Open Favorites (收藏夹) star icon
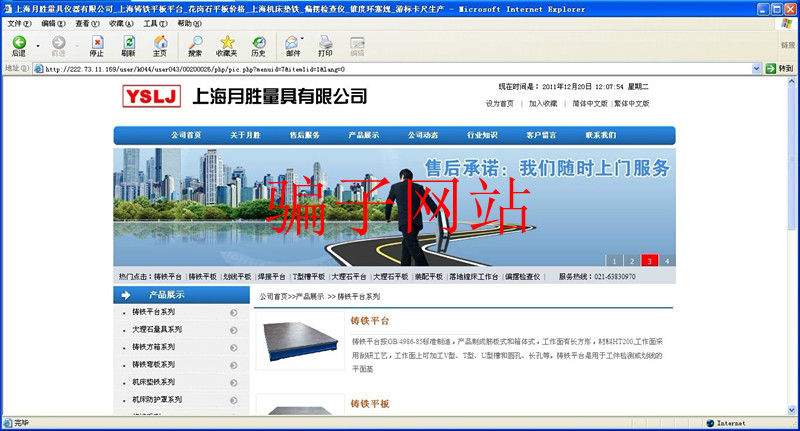Image resolution: width=800 pixels, height=431 pixels. tap(227, 43)
